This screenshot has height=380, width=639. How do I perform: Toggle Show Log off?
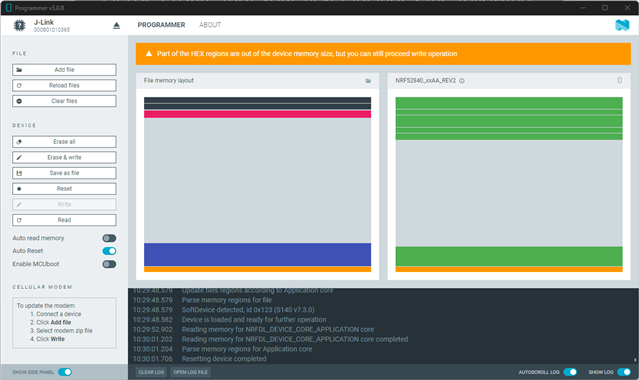[624, 372]
